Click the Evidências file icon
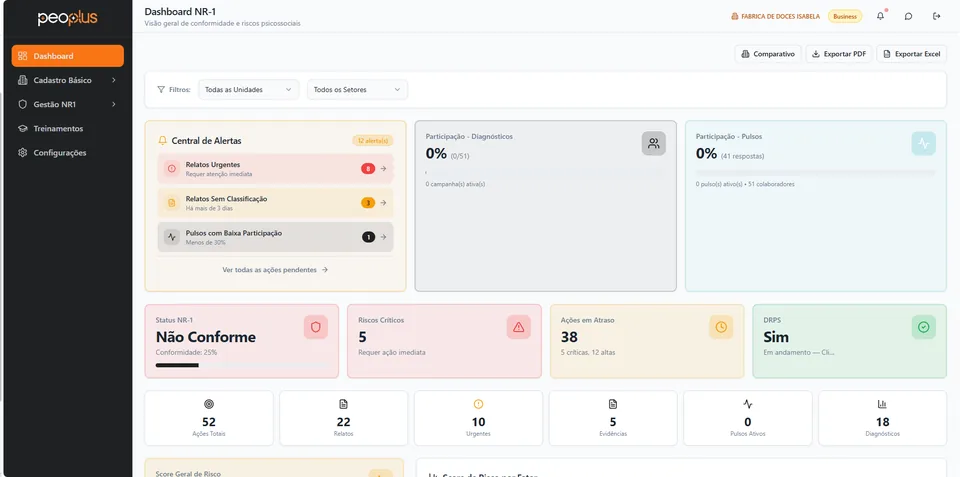Viewport: 960px width, 477px height. (613, 404)
